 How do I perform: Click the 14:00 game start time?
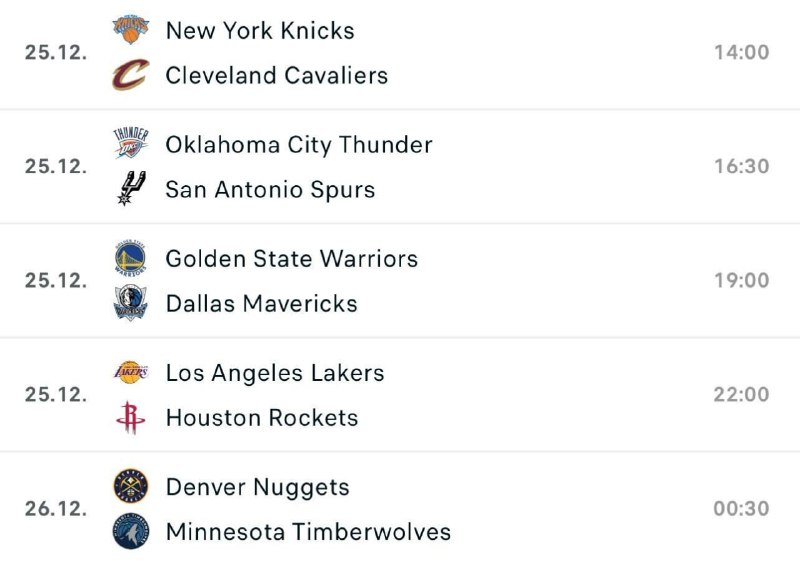tap(741, 52)
